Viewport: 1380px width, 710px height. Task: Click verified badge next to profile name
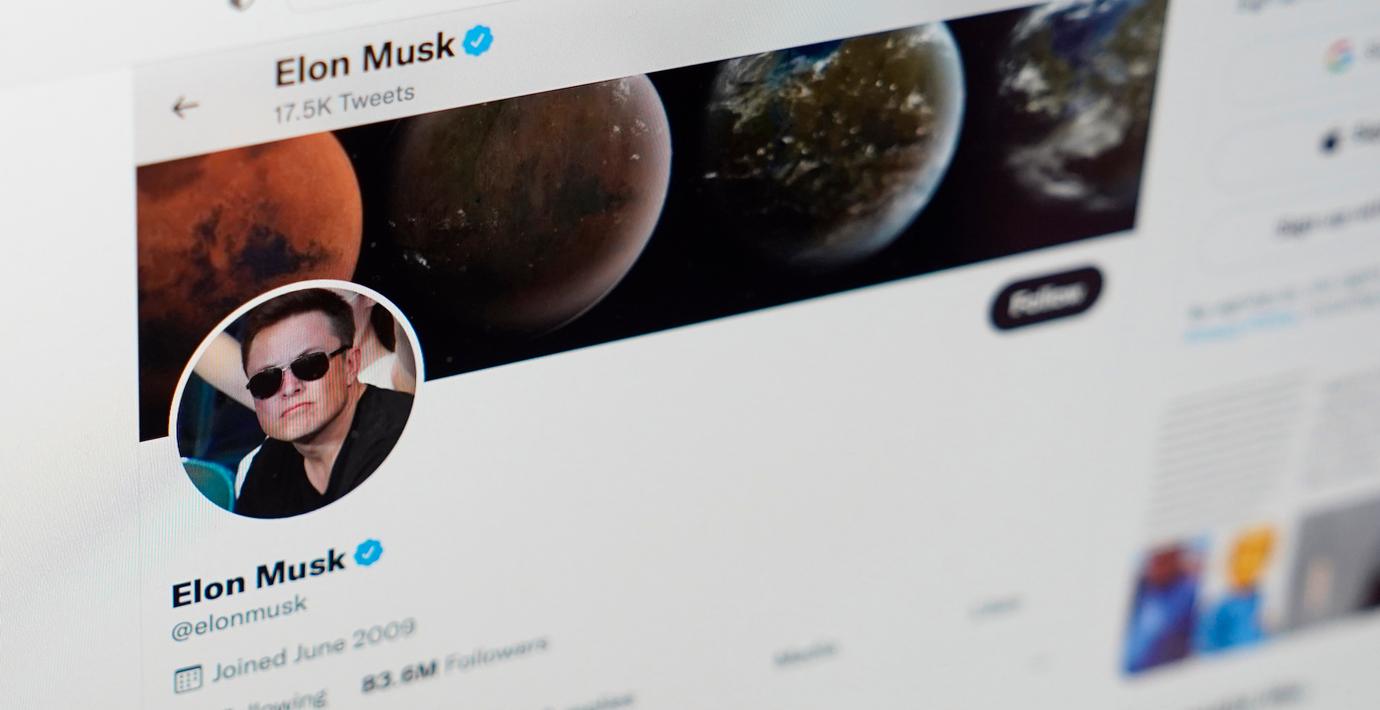coord(368,552)
